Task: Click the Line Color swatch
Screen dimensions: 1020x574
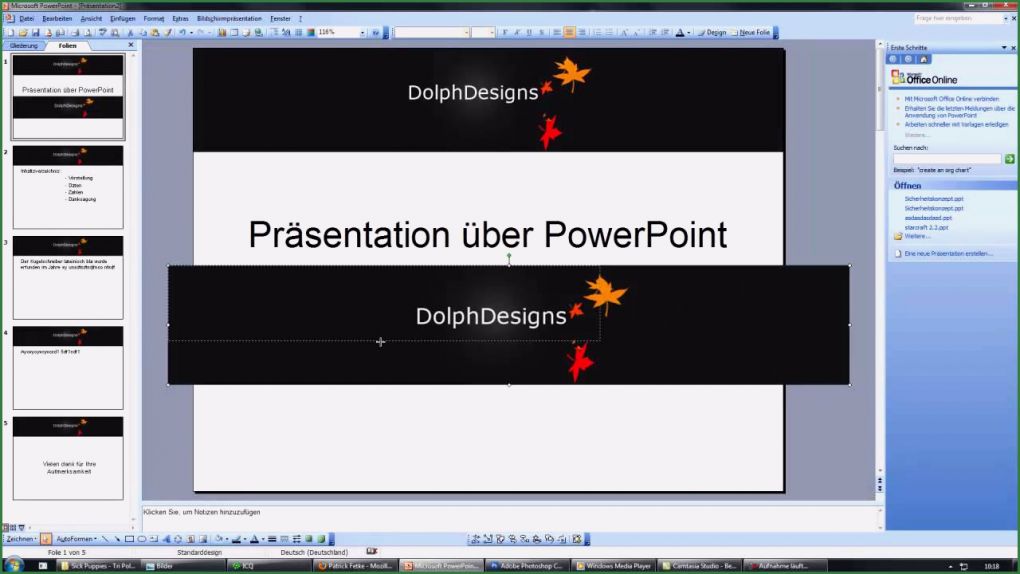Action: pos(237,539)
